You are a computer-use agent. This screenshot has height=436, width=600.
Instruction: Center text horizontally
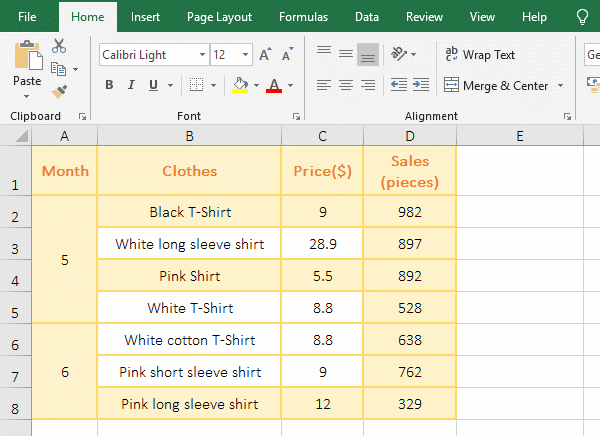[x=346, y=85]
